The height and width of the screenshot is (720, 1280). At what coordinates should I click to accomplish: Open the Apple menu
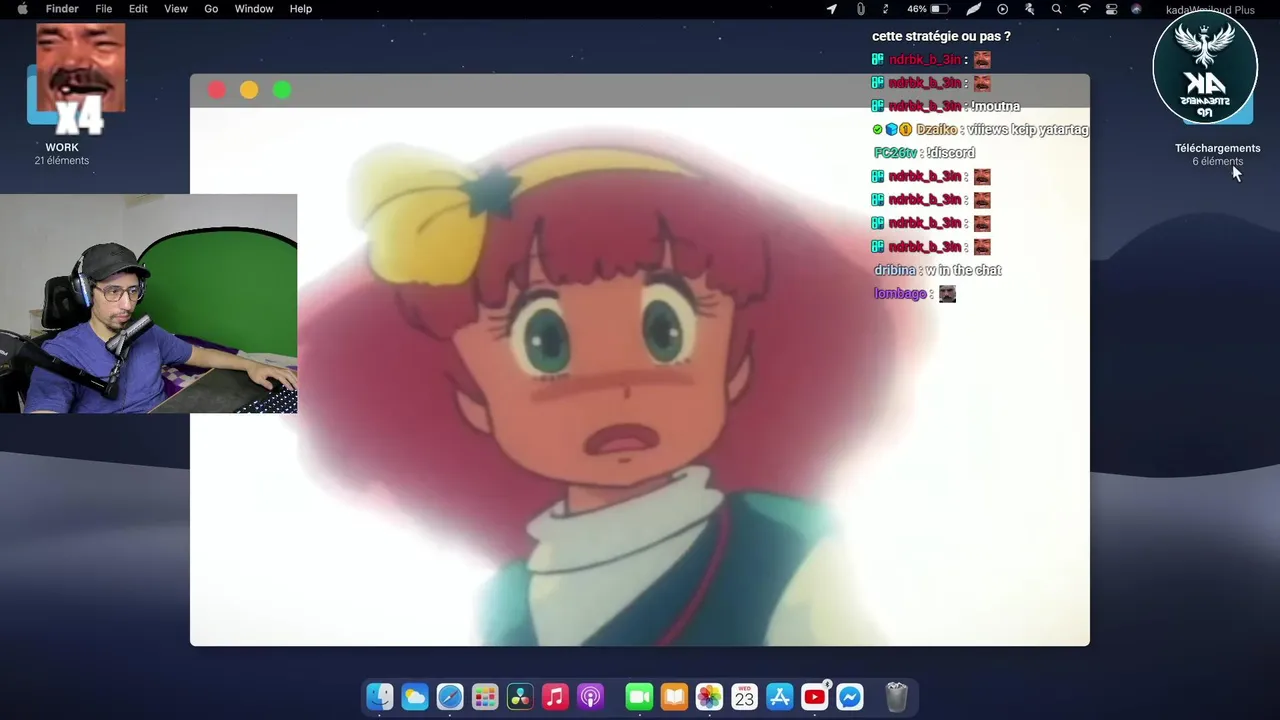[x=22, y=9]
